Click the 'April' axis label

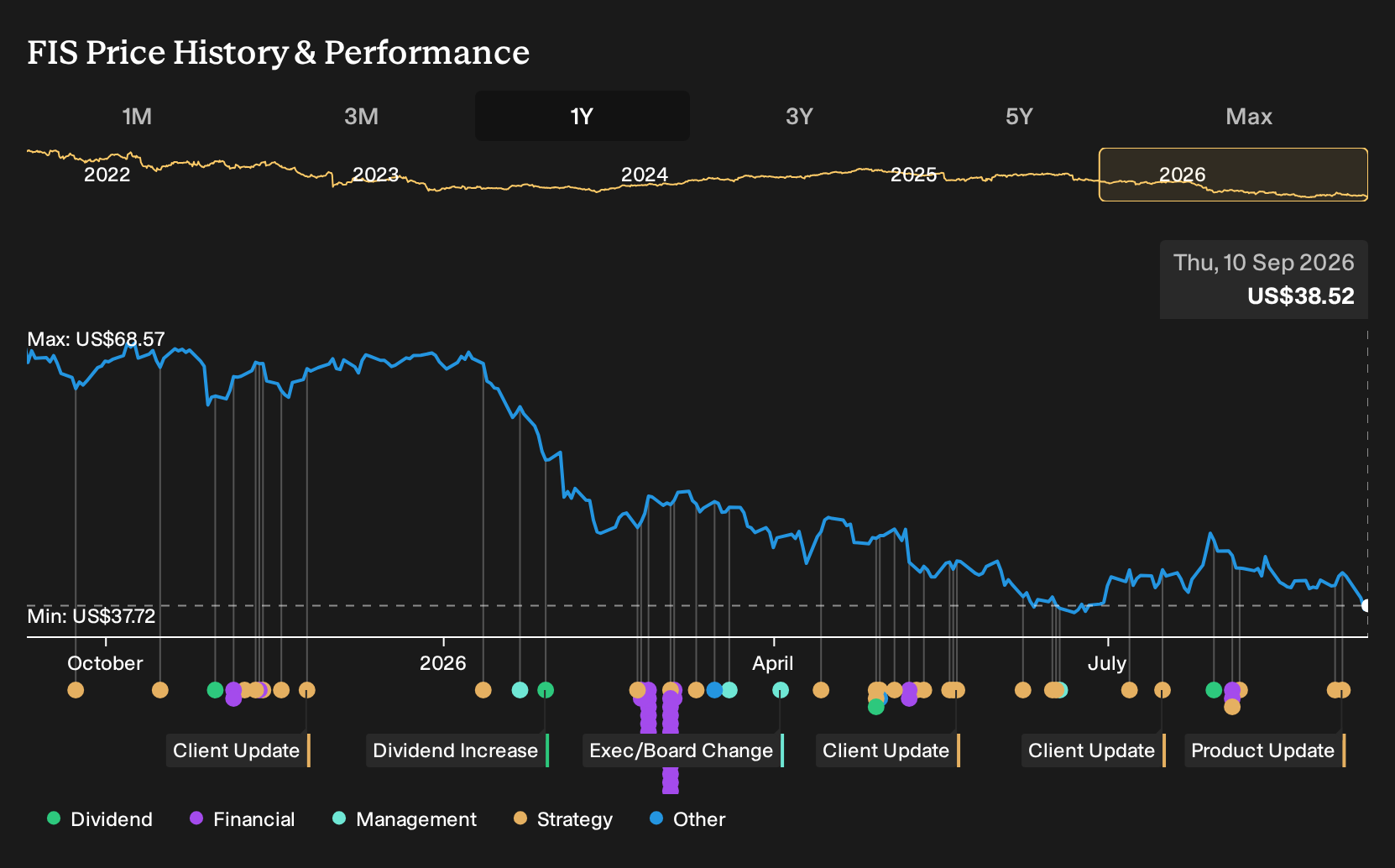point(773,663)
